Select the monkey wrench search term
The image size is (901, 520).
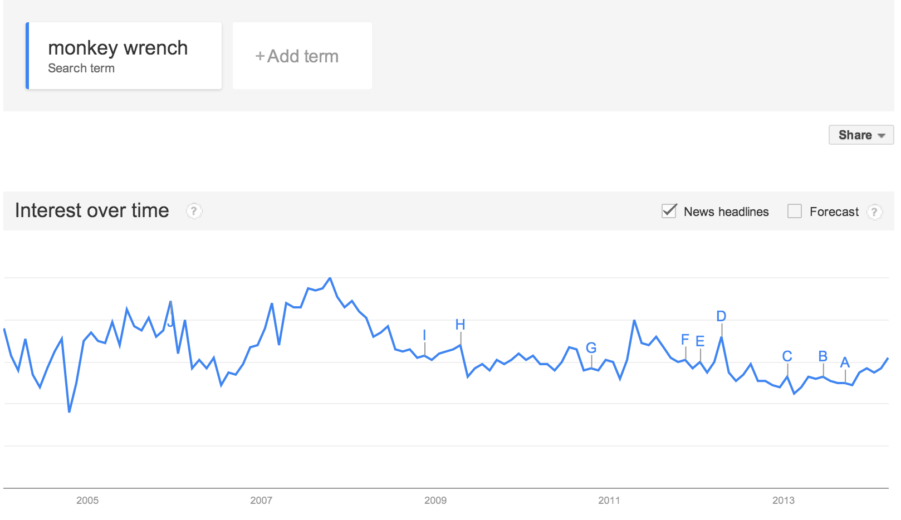point(124,56)
